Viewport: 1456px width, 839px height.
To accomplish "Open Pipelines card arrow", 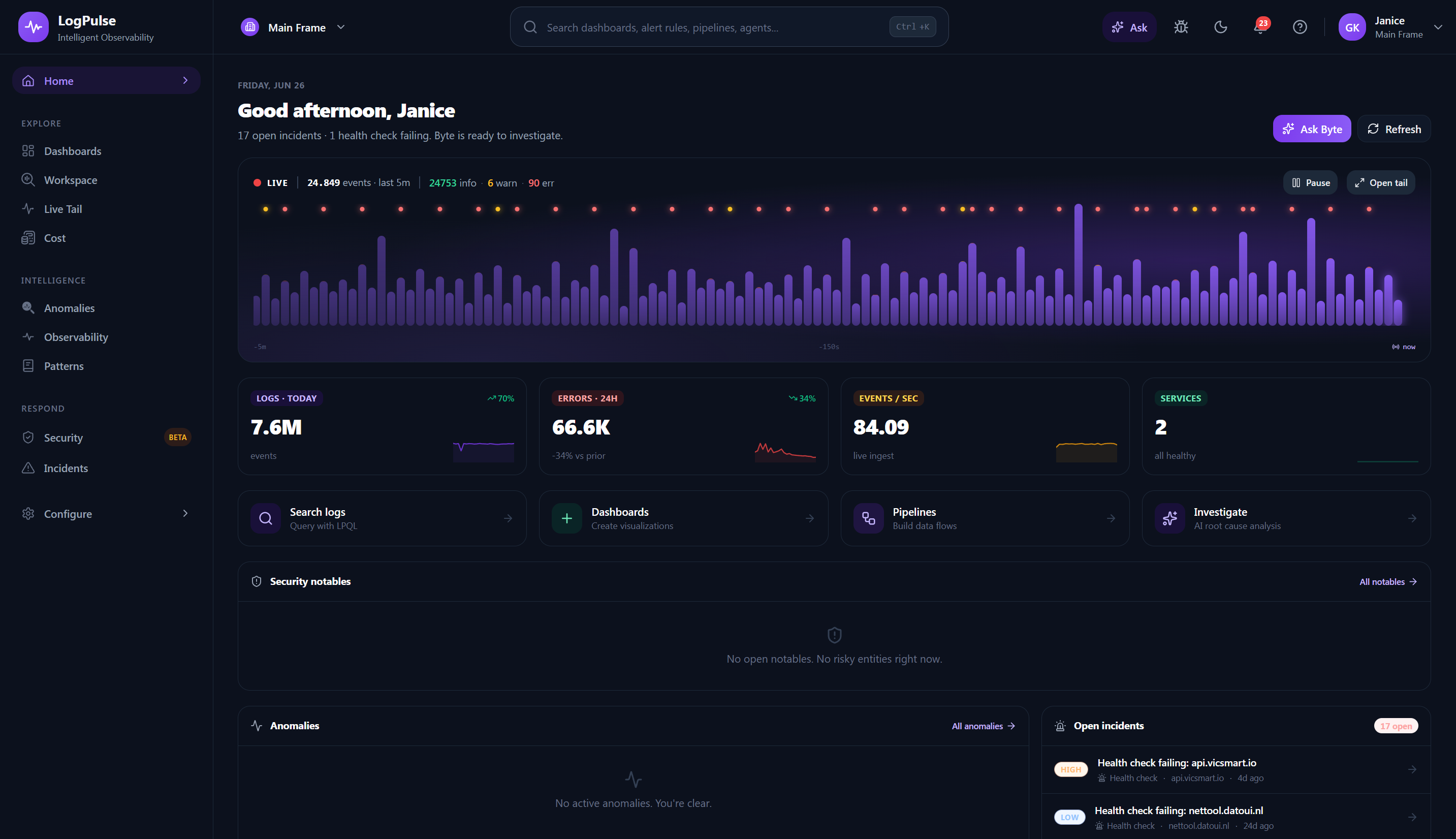I will pos(1111,519).
